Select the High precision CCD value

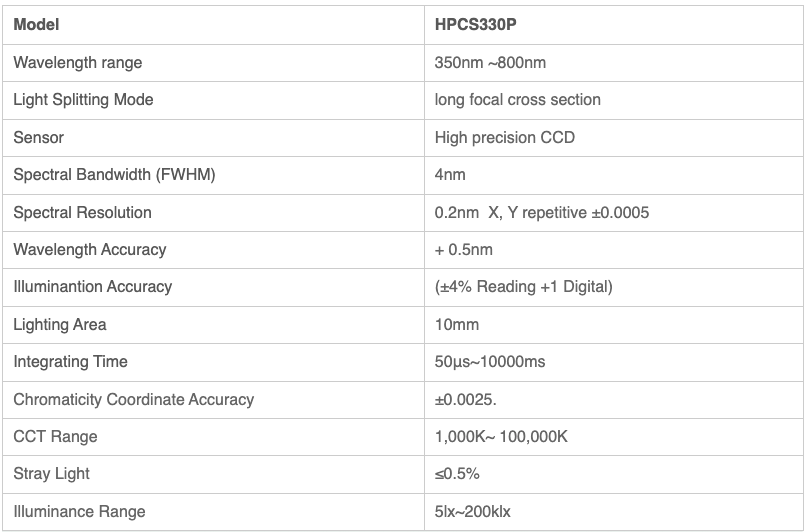504,138
